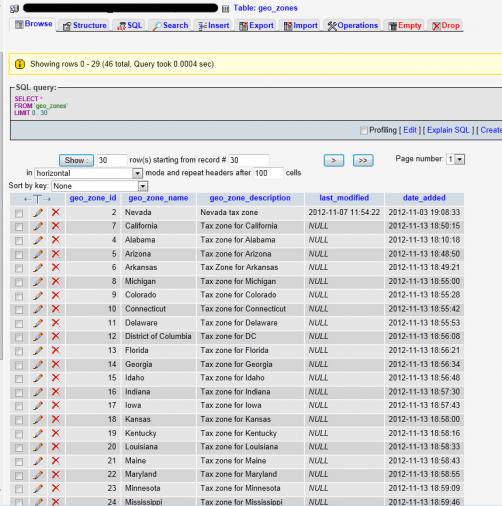Delete the Minnesota row red X

tap(56, 488)
